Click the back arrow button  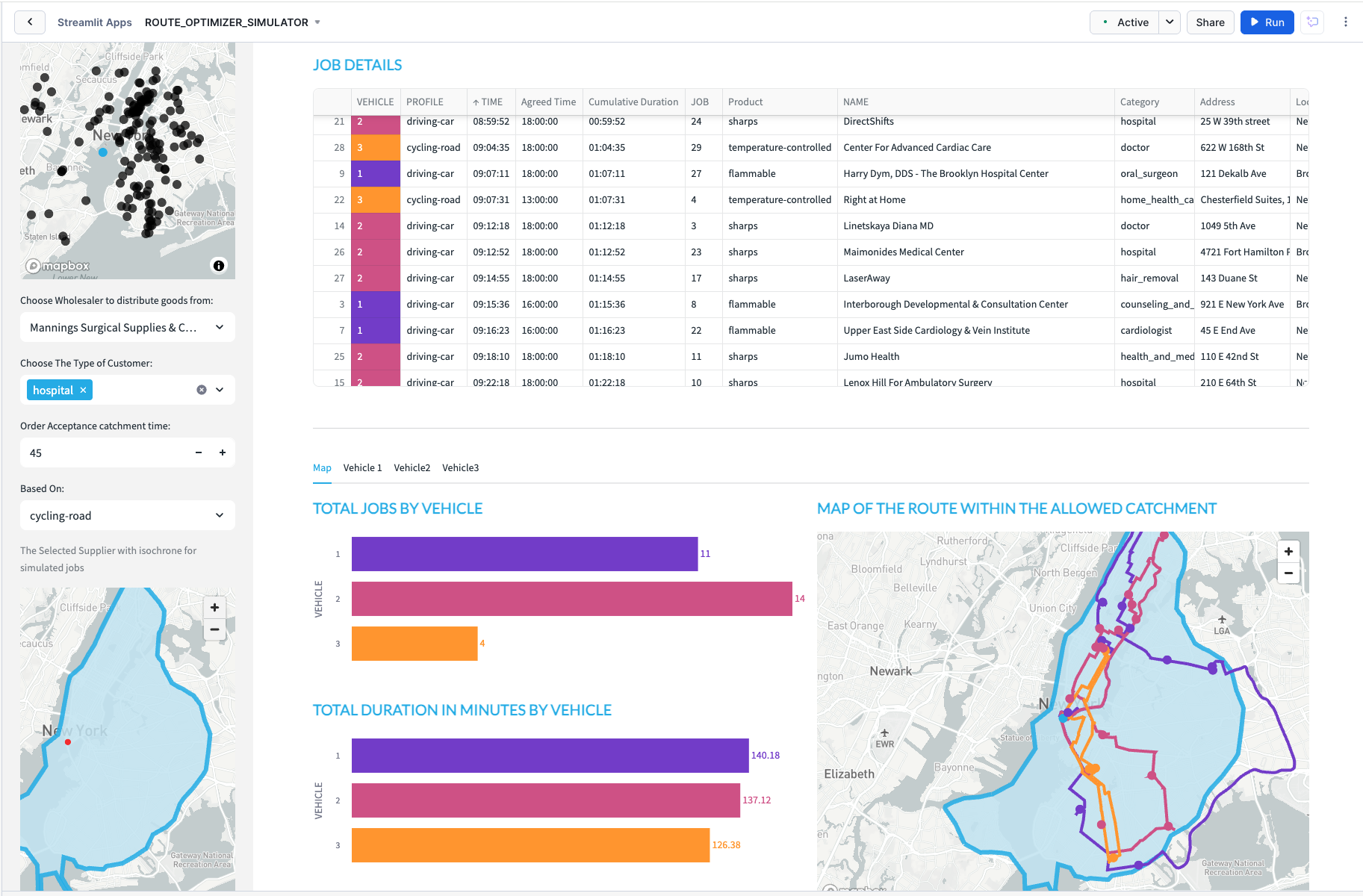(x=30, y=22)
